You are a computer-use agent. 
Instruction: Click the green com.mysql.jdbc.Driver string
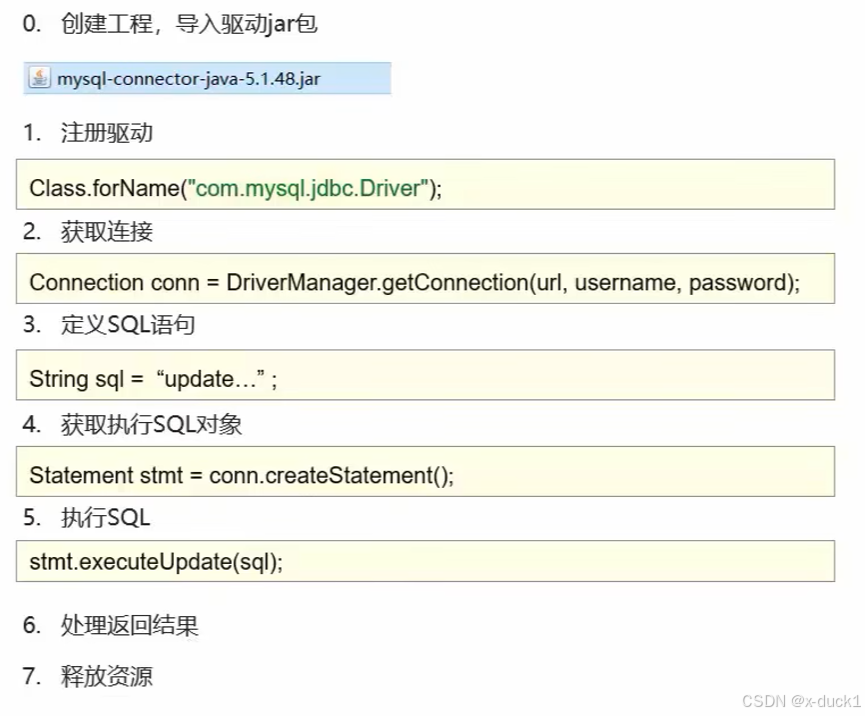[308, 188]
